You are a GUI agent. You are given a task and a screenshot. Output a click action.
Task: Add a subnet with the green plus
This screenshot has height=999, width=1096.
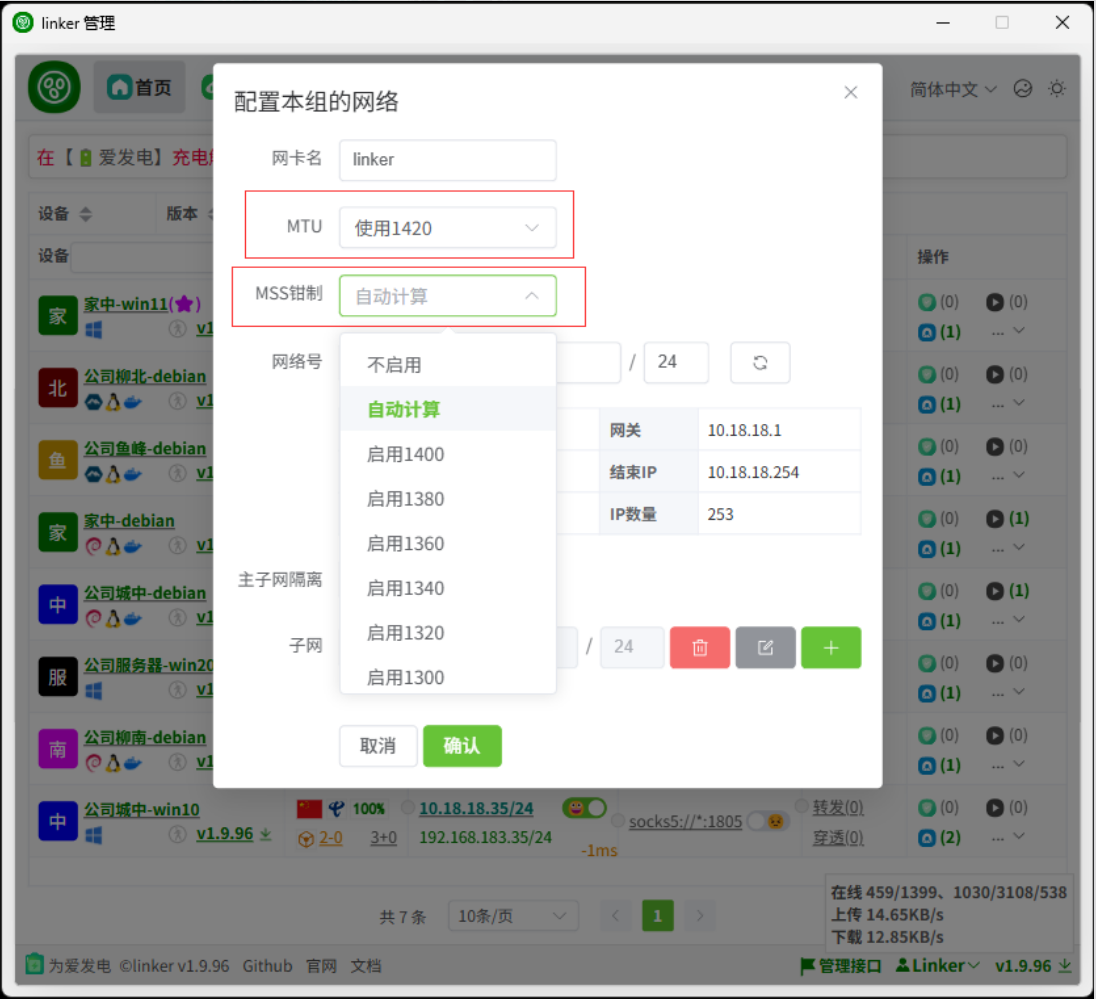831,647
